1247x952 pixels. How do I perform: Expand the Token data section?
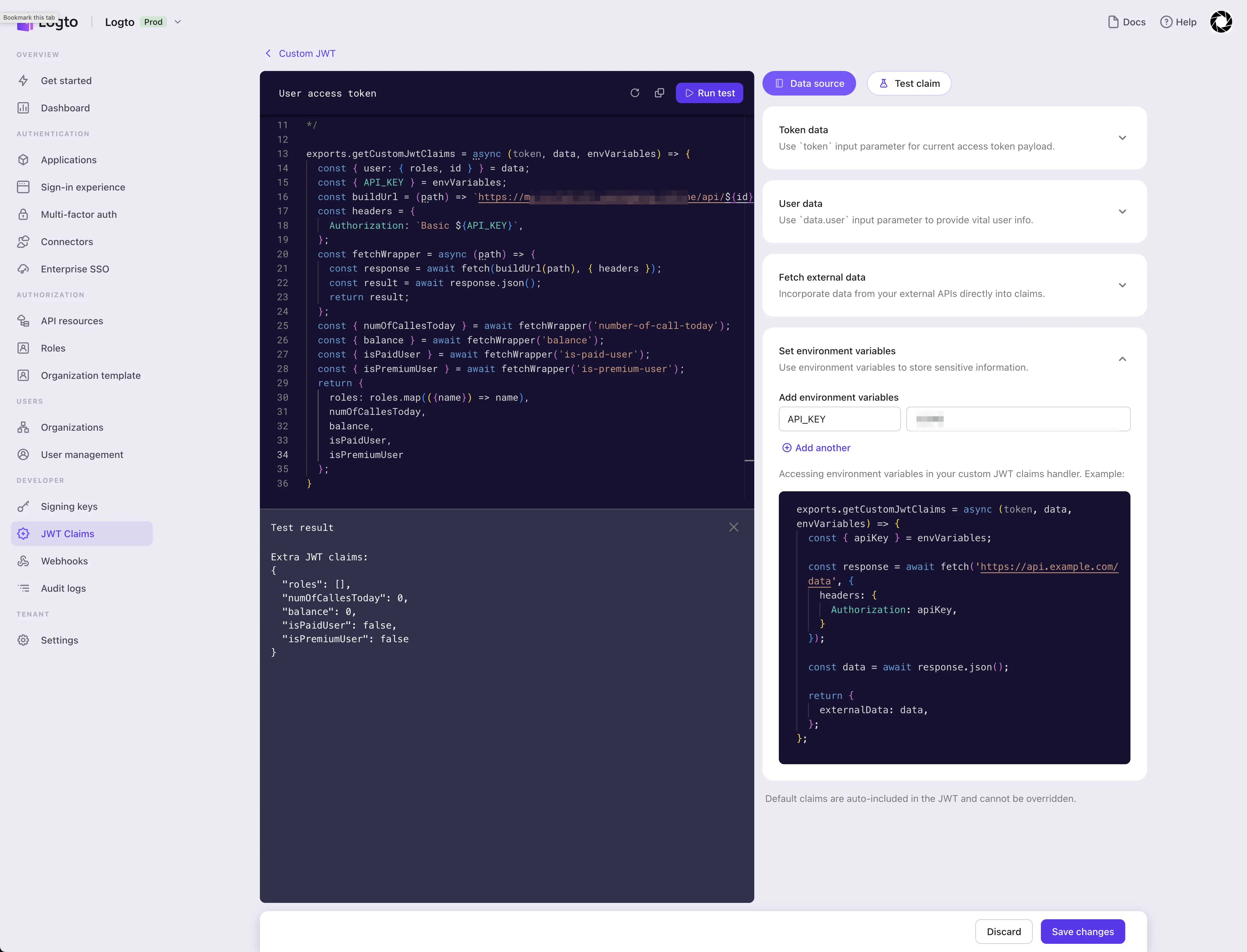click(x=1123, y=138)
